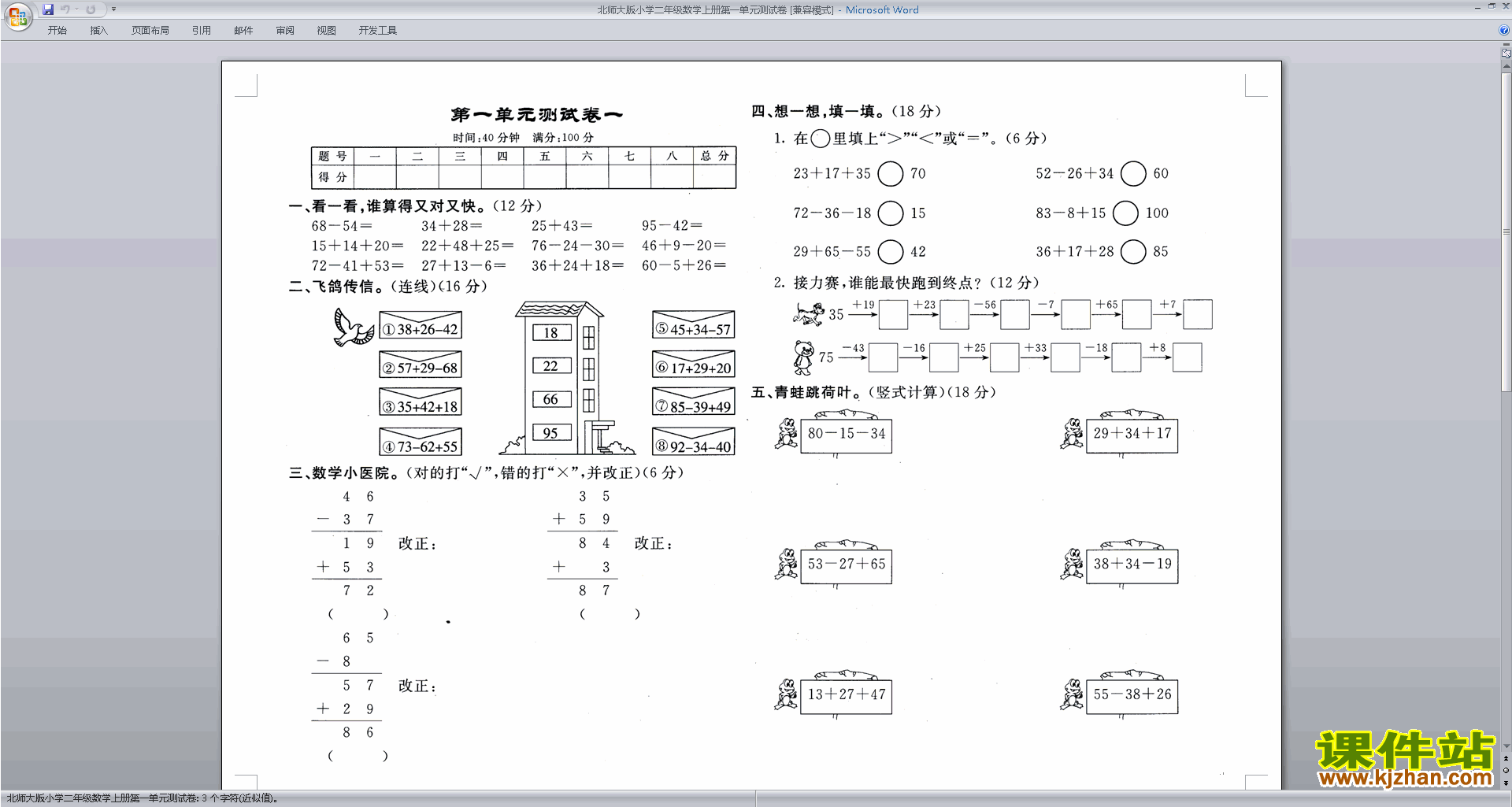This screenshot has height=807, width=1512.
Task: Click the comparison circle after '23+17+35'
Action: 891,174
